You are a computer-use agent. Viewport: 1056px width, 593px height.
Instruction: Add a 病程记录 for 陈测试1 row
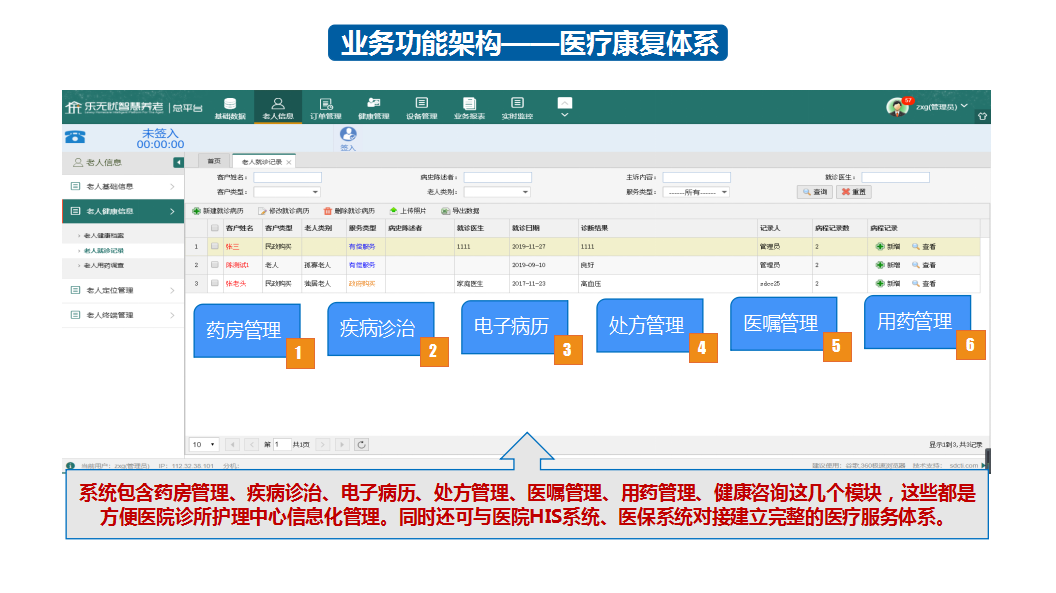click(888, 265)
